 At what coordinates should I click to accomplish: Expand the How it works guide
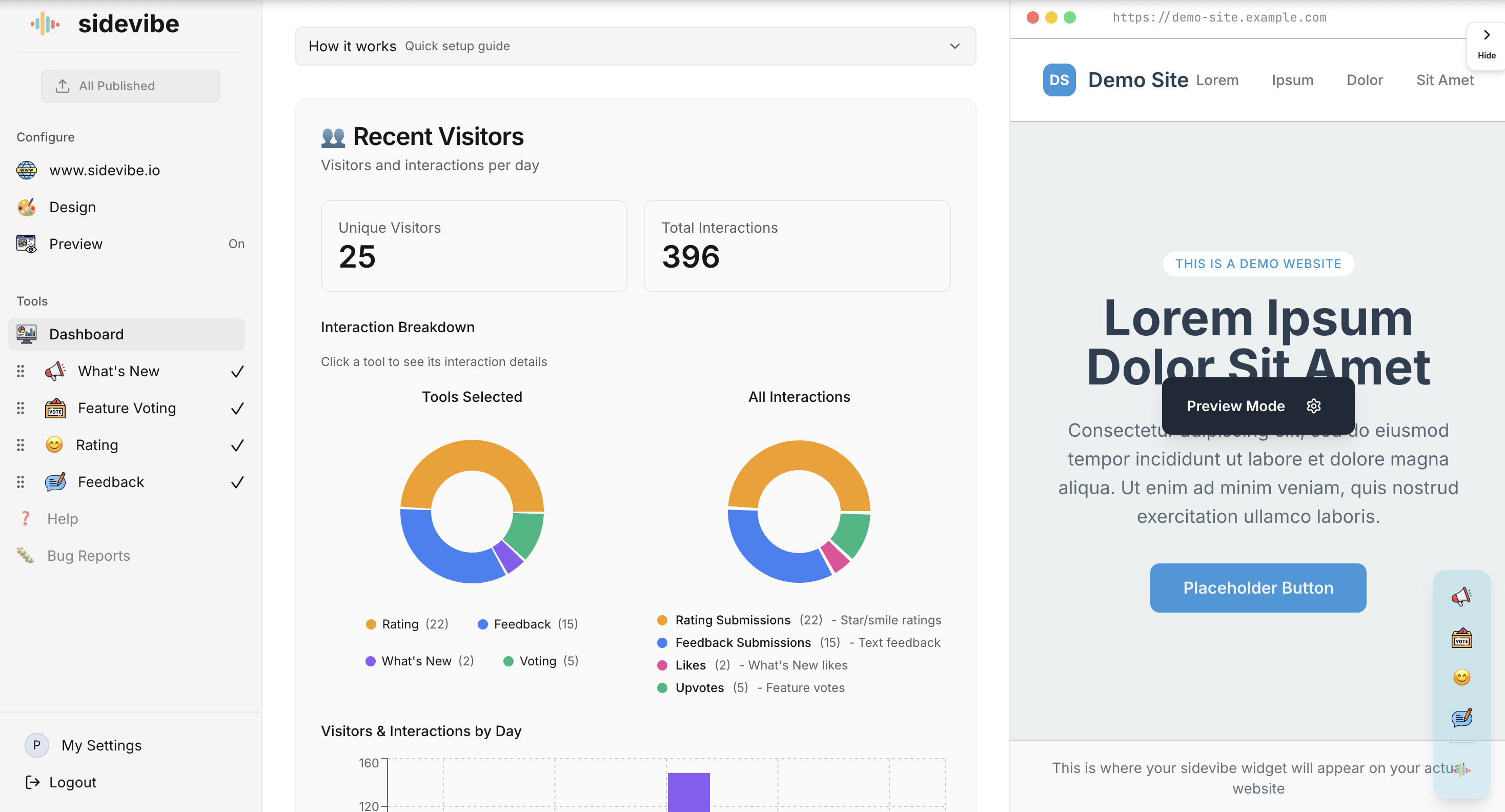(x=954, y=46)
